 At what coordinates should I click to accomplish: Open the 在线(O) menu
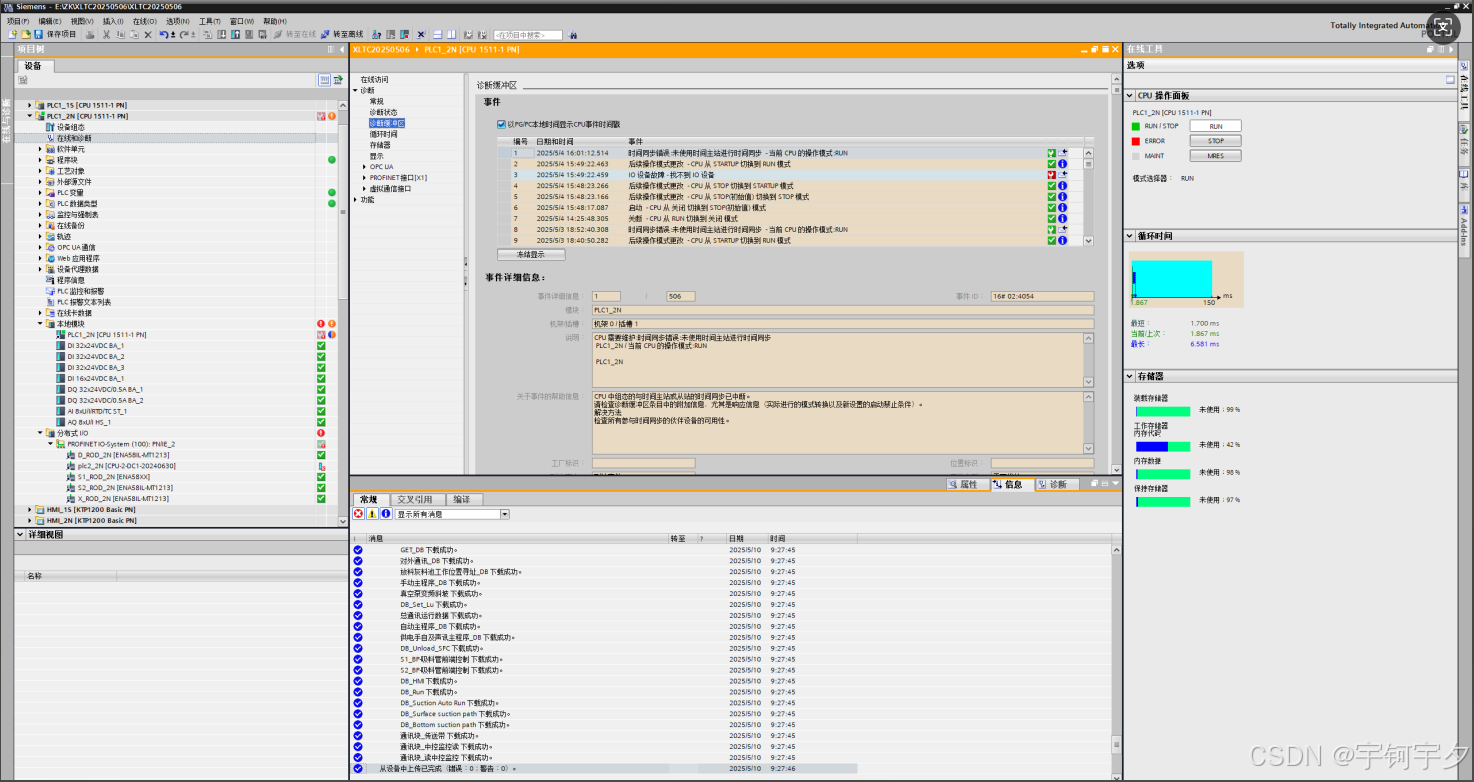pyautogui.click(x=144, y=21)
